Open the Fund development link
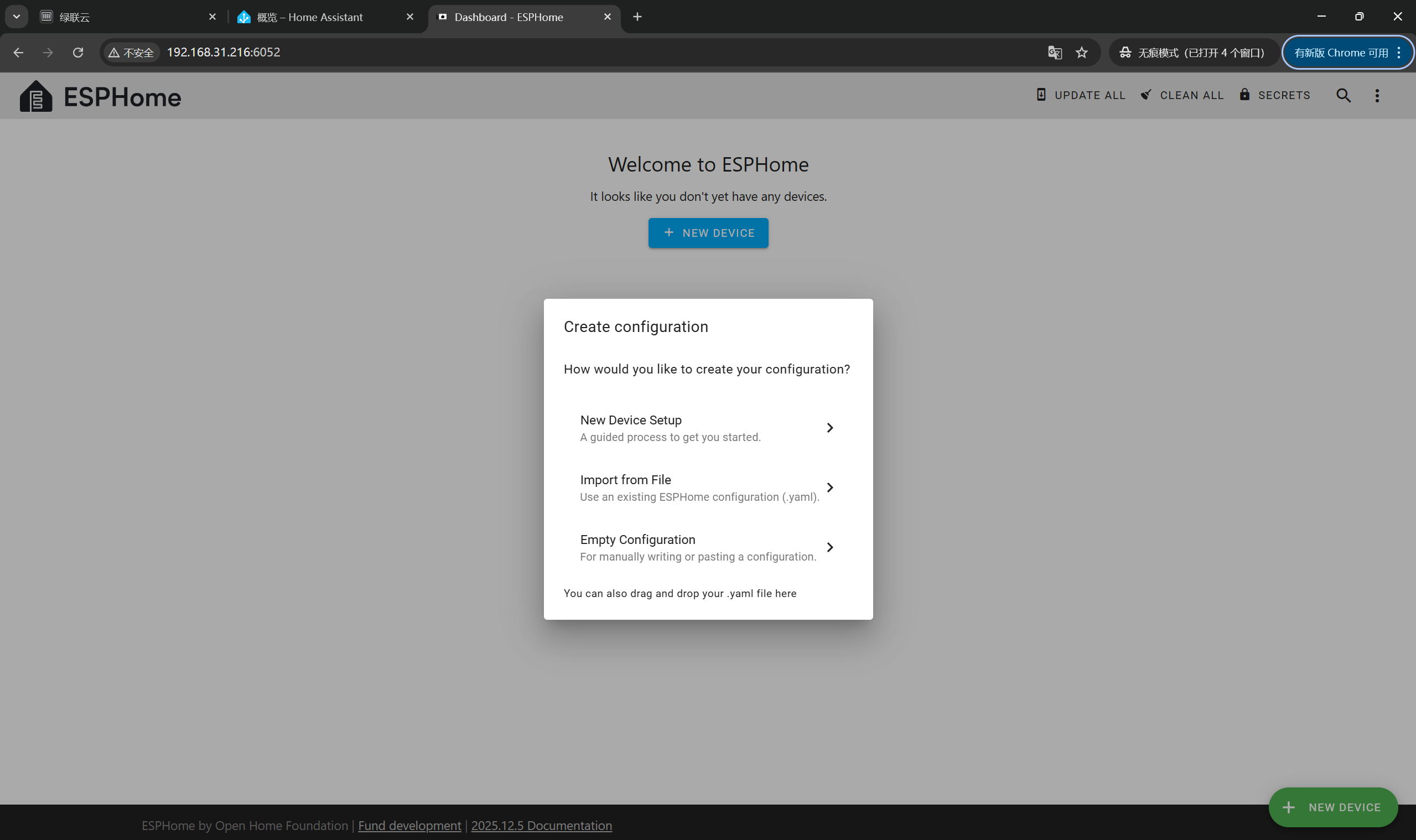1416x840 pixels. coord(409,825)
